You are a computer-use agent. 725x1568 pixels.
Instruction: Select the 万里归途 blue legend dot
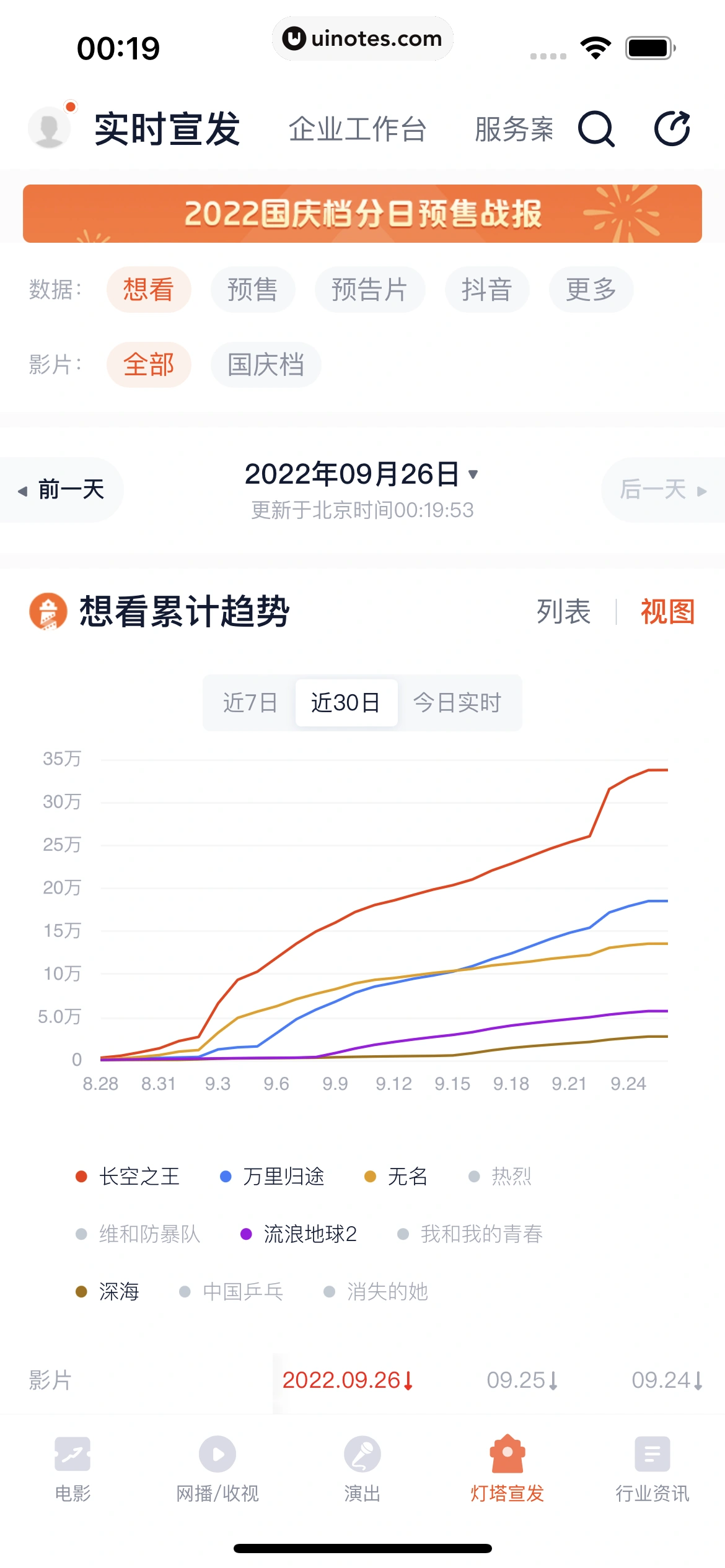point(226,1176)
